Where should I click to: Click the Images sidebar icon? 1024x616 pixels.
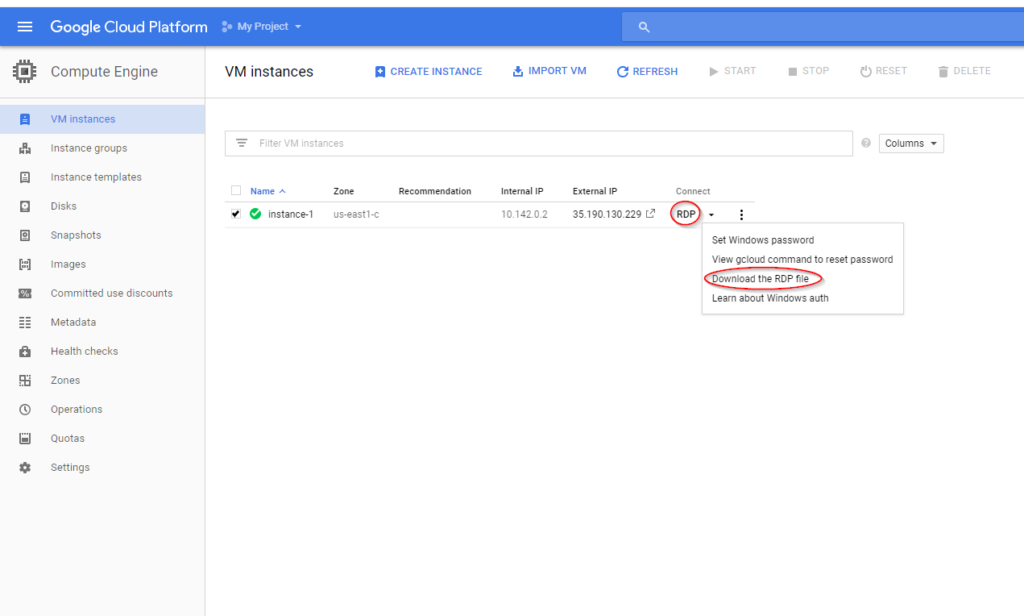[25, 265]
